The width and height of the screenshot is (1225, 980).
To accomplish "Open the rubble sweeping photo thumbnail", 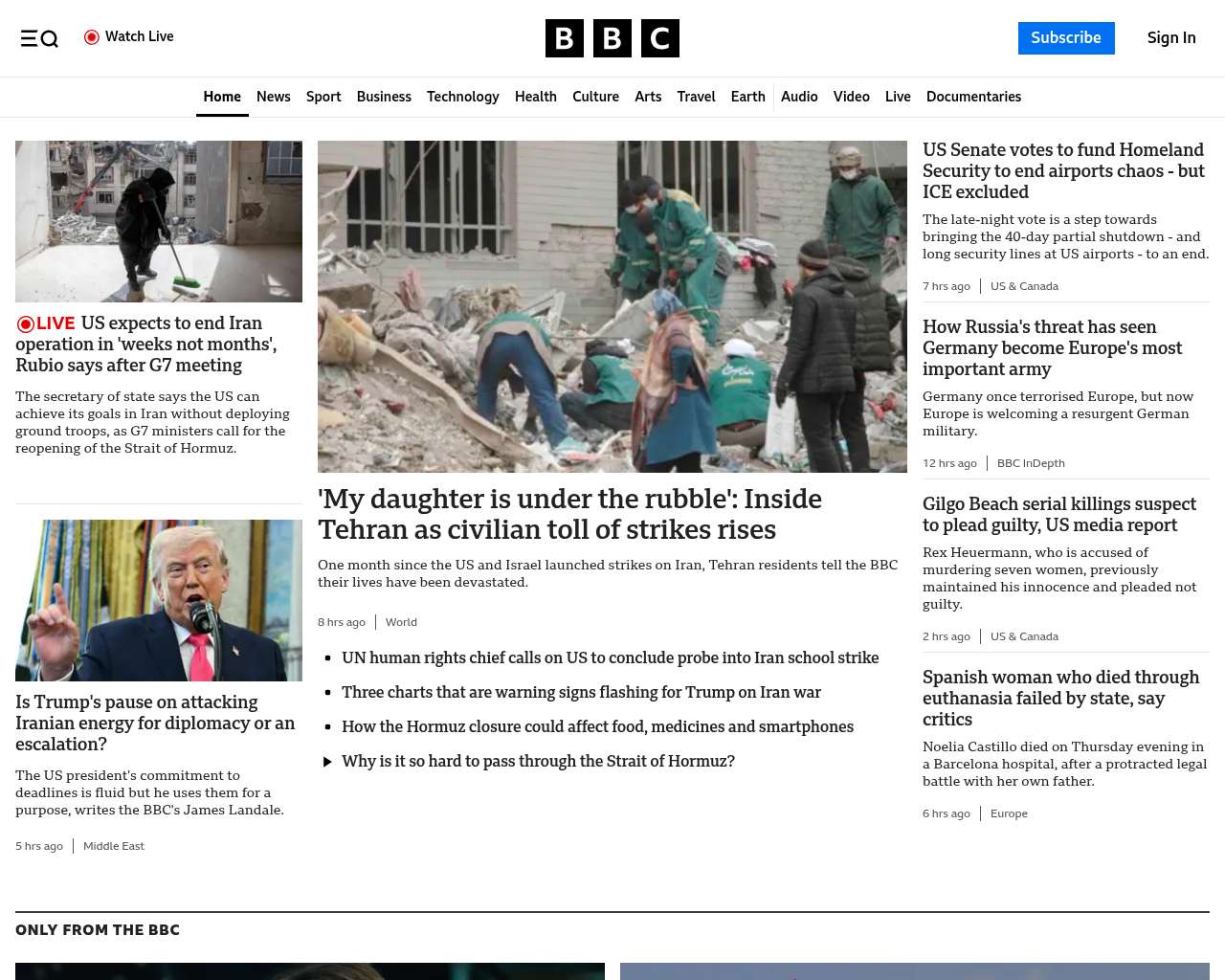I will pyautogui.click(x=159, y=221).
